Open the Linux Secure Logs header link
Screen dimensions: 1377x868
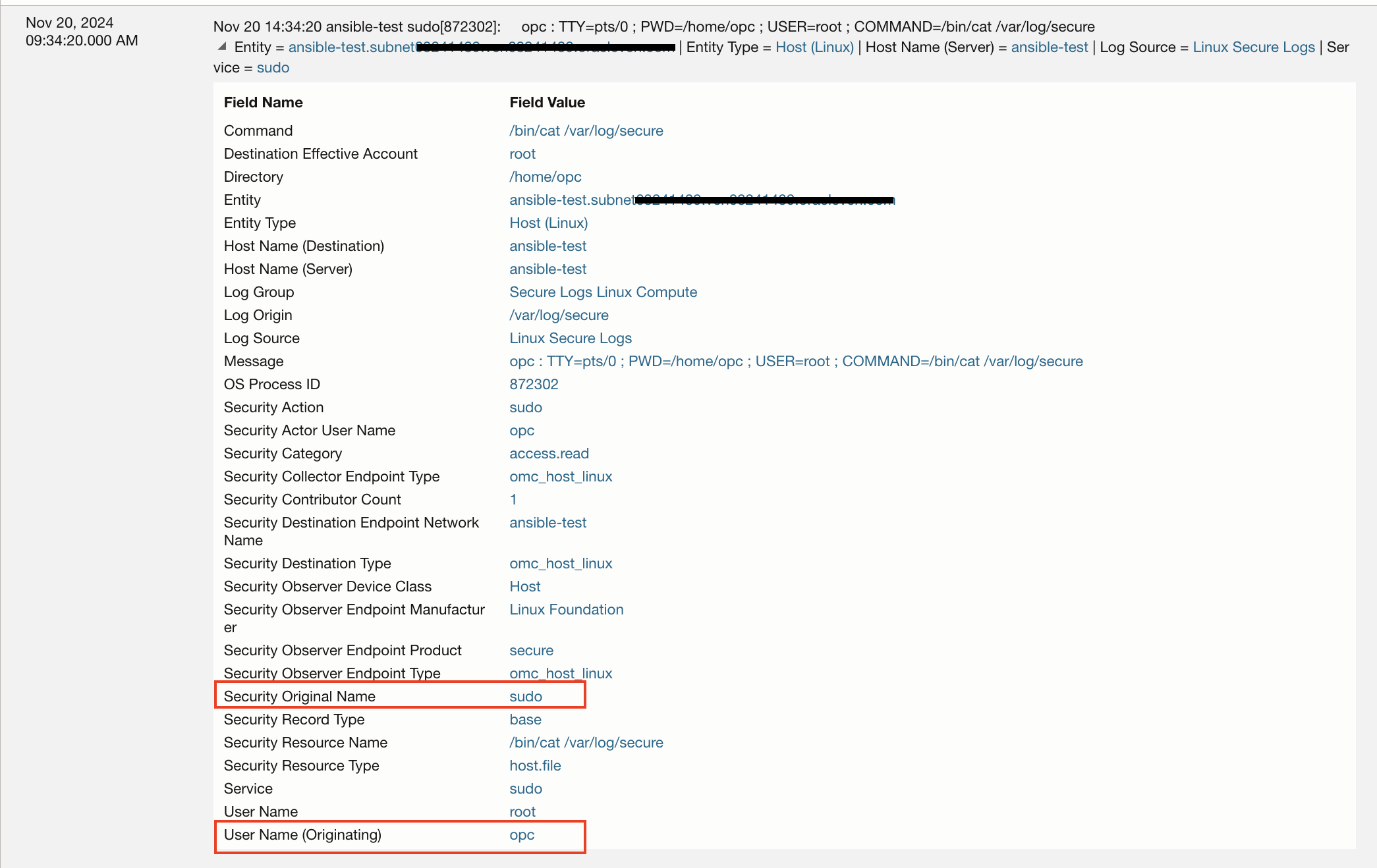(1253, 47)
